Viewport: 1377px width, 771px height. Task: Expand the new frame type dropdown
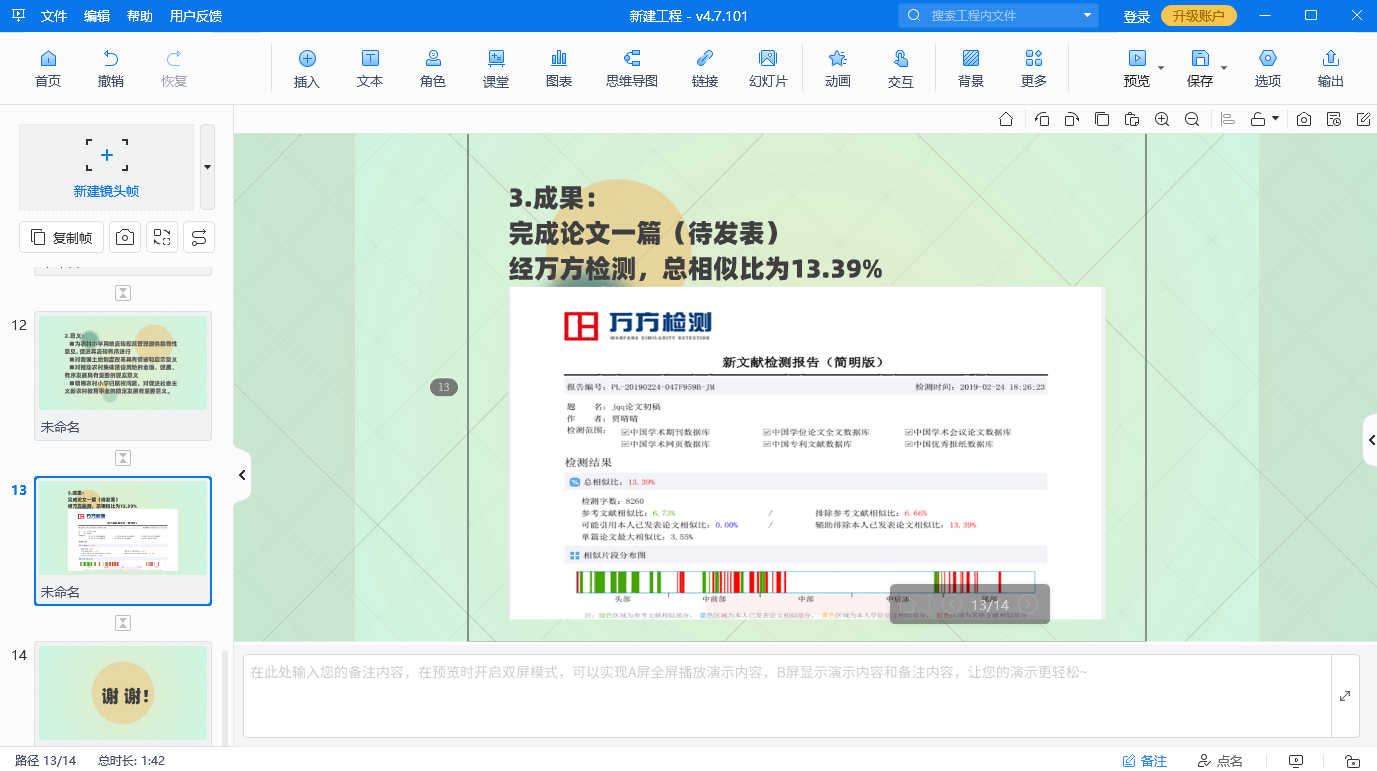tap(207, 167)
